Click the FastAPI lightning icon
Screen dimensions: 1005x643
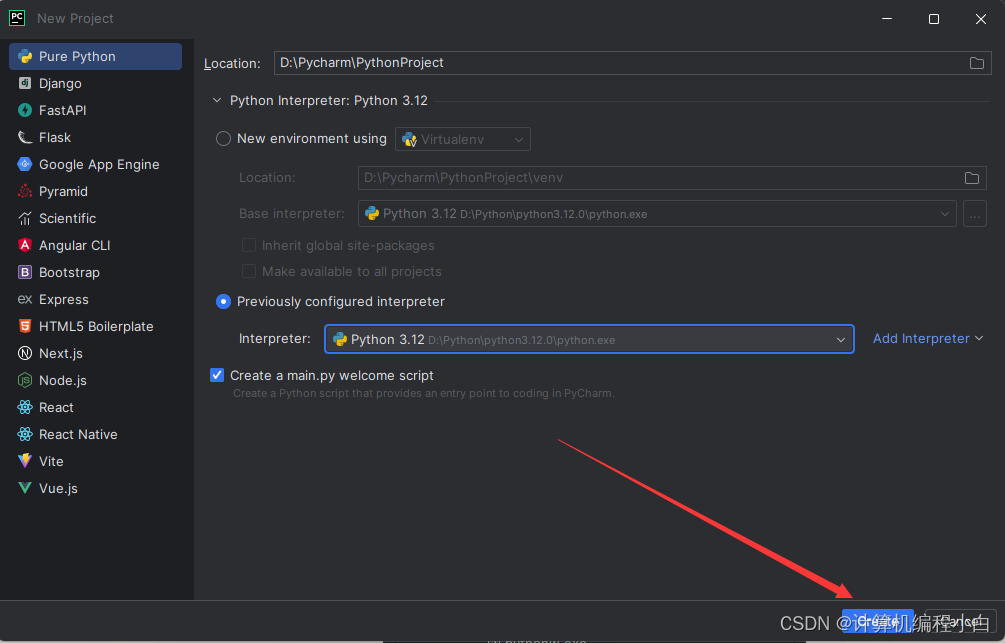pos(25,110)
